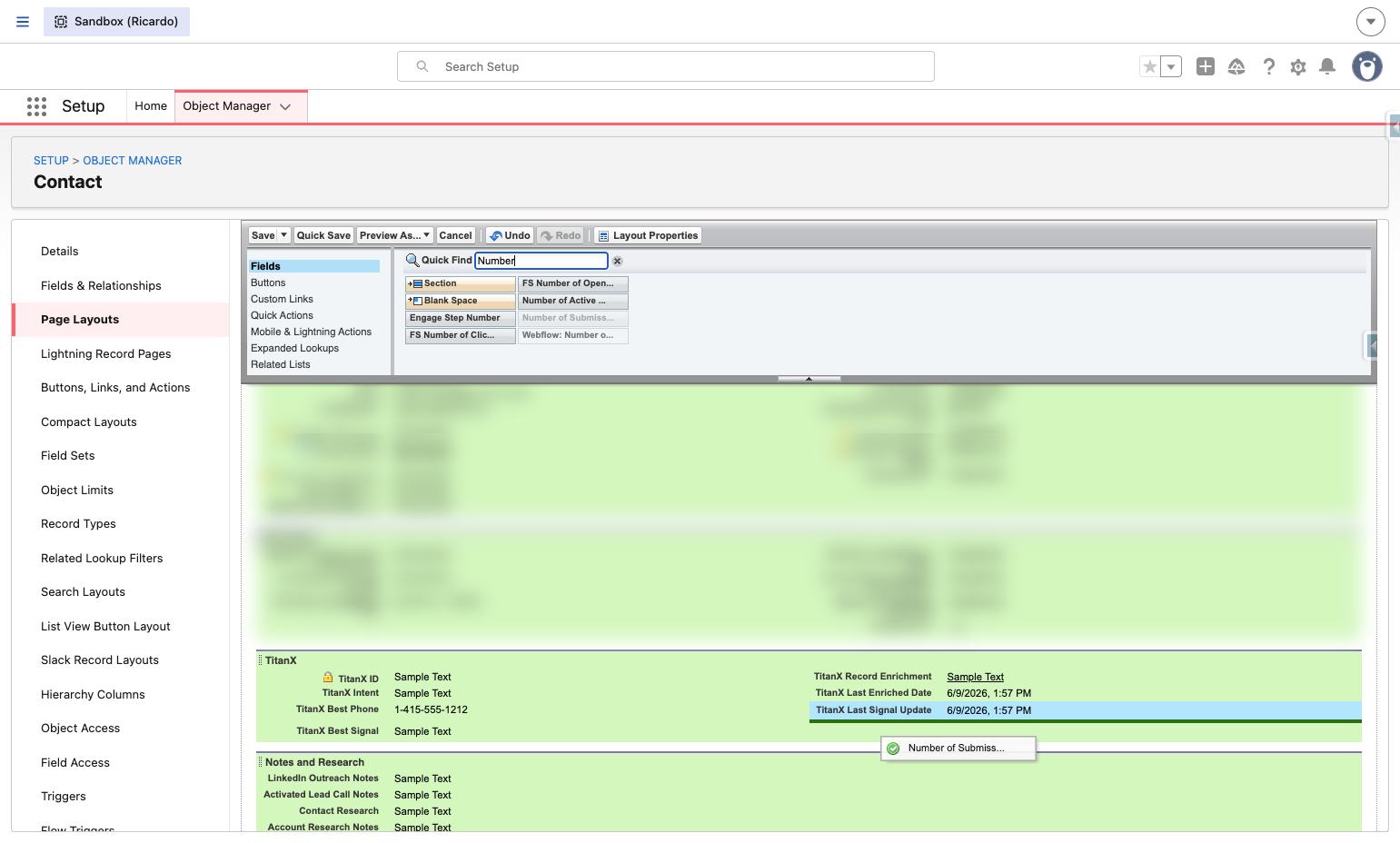
Task: Click the favorites star icon
Action: pos(1150,66)
